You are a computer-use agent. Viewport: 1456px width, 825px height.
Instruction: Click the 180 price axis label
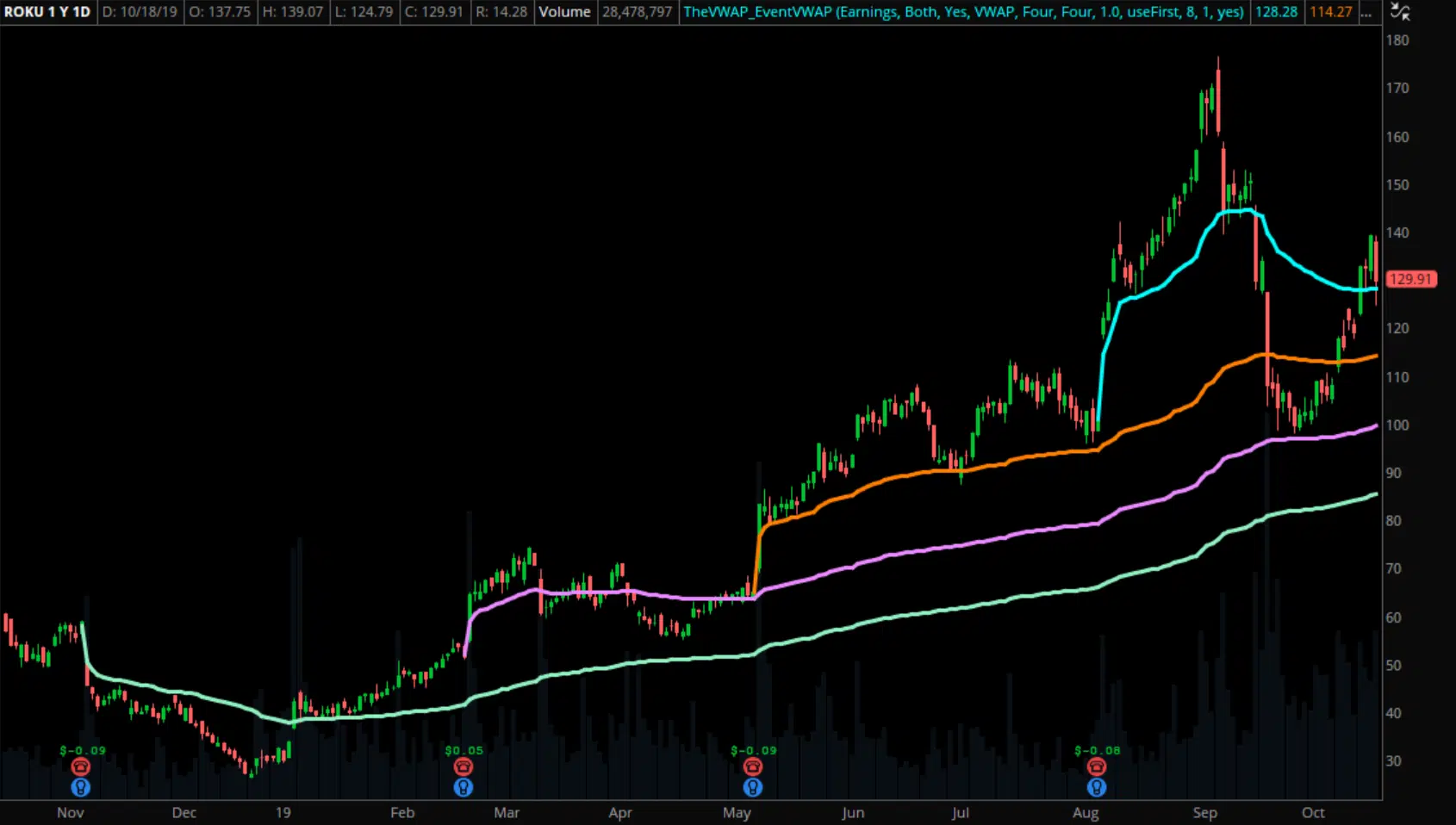[x=1397, y=40]
